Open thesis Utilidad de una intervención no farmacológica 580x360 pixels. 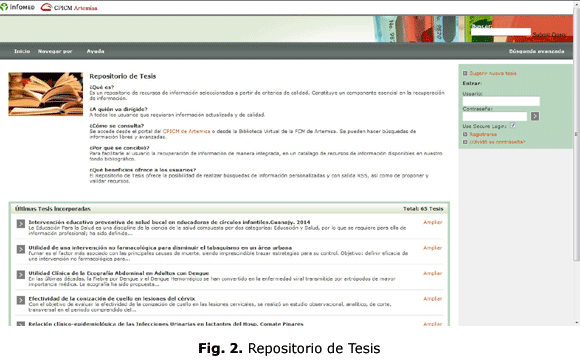[160, 248]
